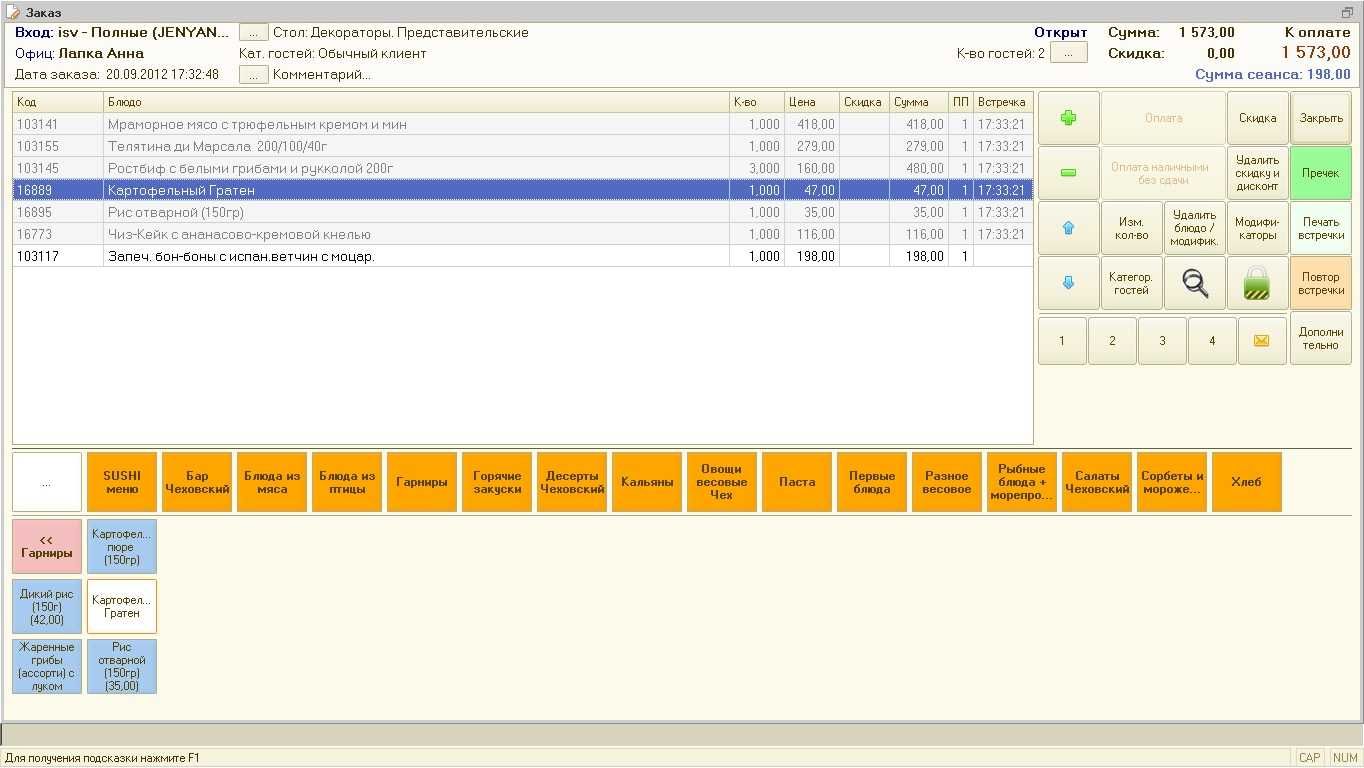
Task: Click the Код column header
Action: tap(58, 102)
